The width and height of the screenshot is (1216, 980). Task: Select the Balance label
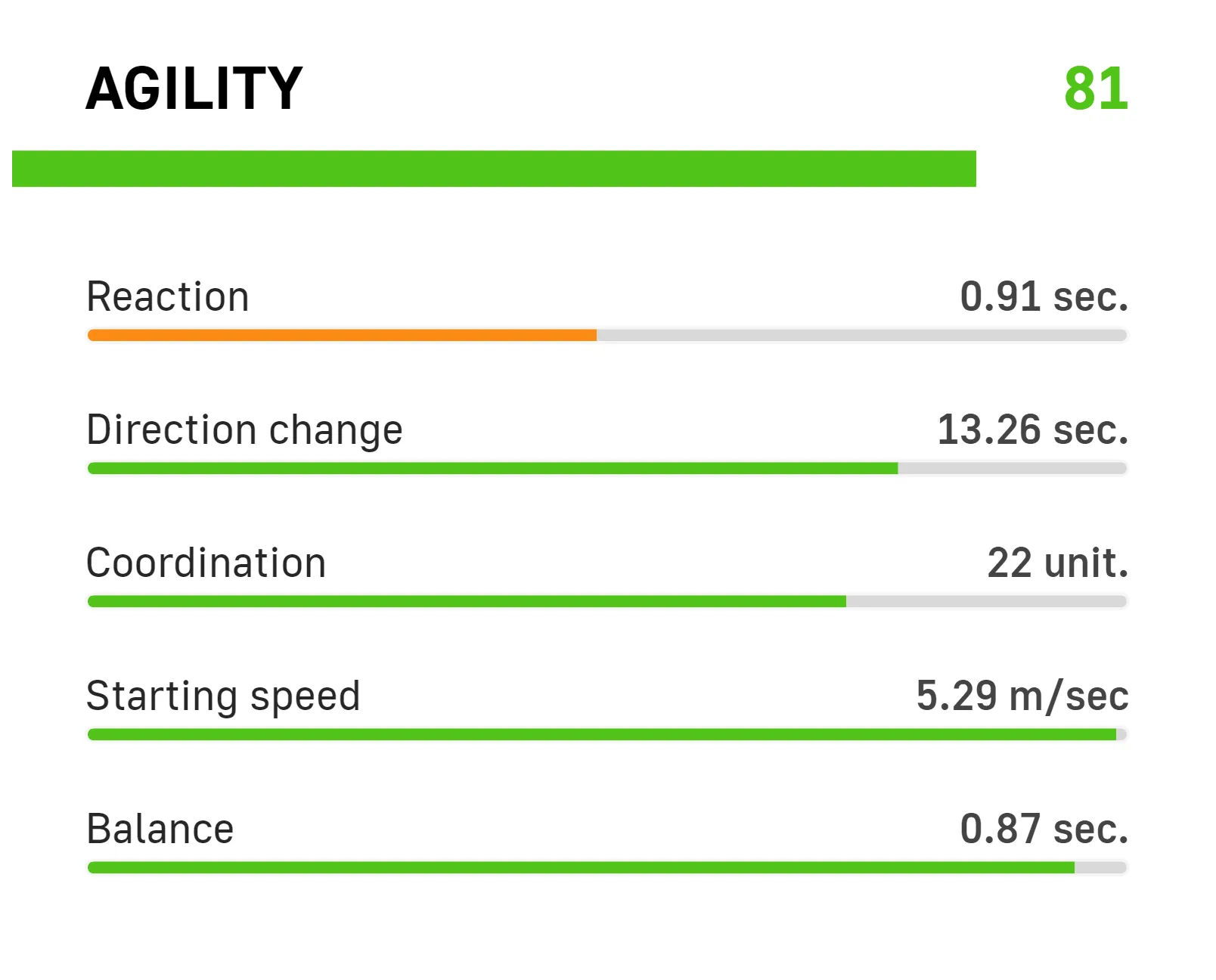click(x=160, y=829)
